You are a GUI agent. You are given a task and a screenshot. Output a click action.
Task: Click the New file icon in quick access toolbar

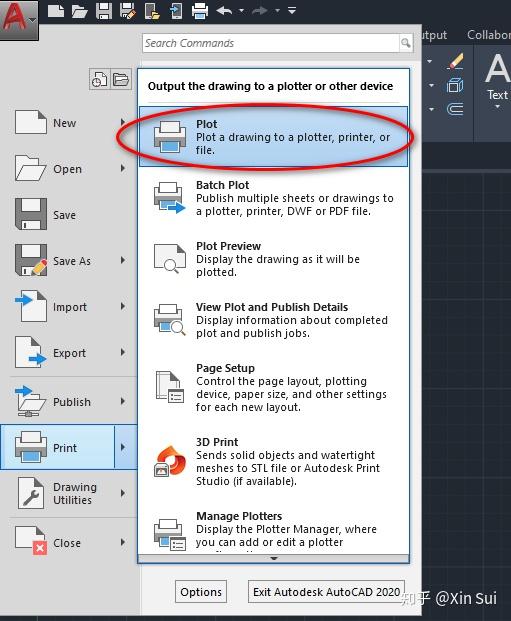[x=55, y=11]
